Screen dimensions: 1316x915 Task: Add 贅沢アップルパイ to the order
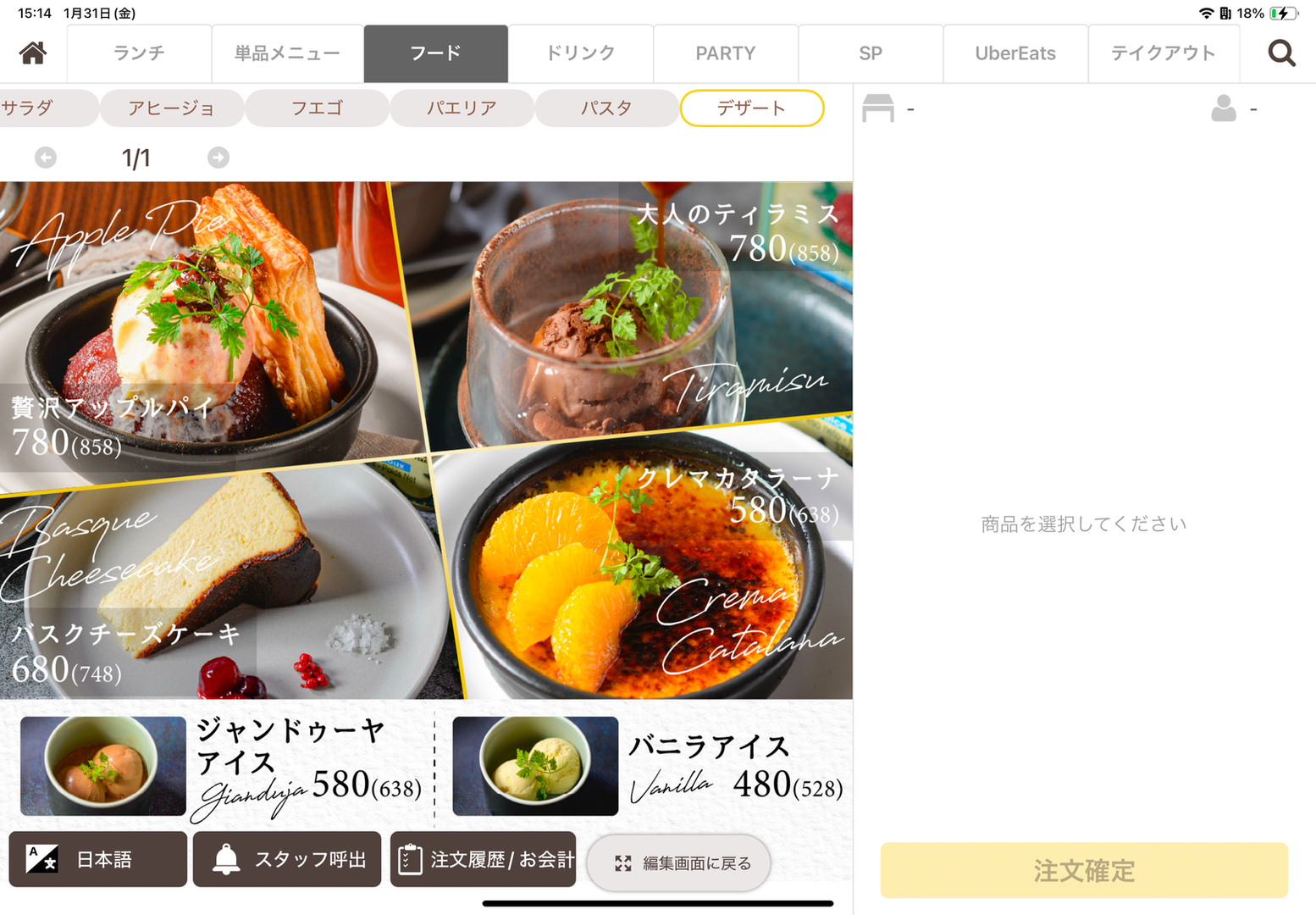pos(203,330)
